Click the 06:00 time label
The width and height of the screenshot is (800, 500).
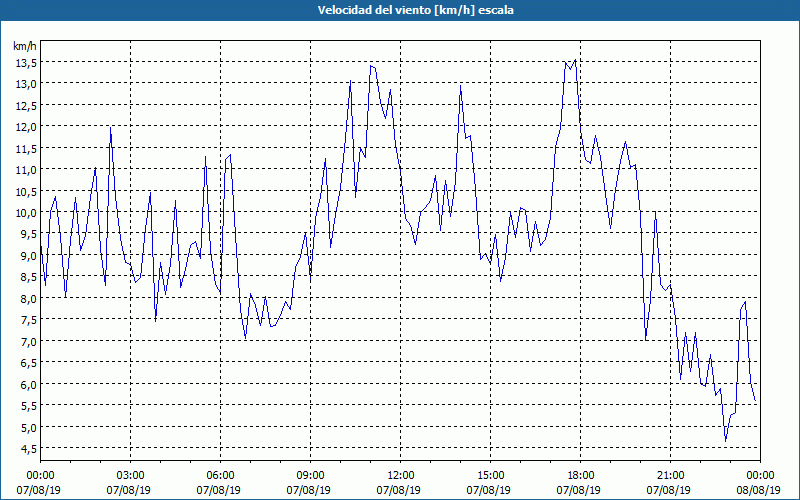pyautogui.click(x=220, y=476)
